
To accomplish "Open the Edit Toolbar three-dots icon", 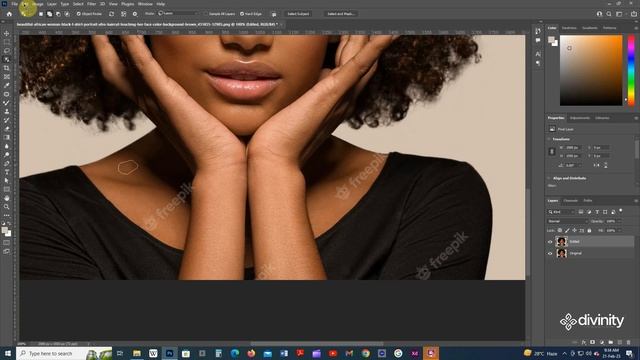I will [7, 215].
